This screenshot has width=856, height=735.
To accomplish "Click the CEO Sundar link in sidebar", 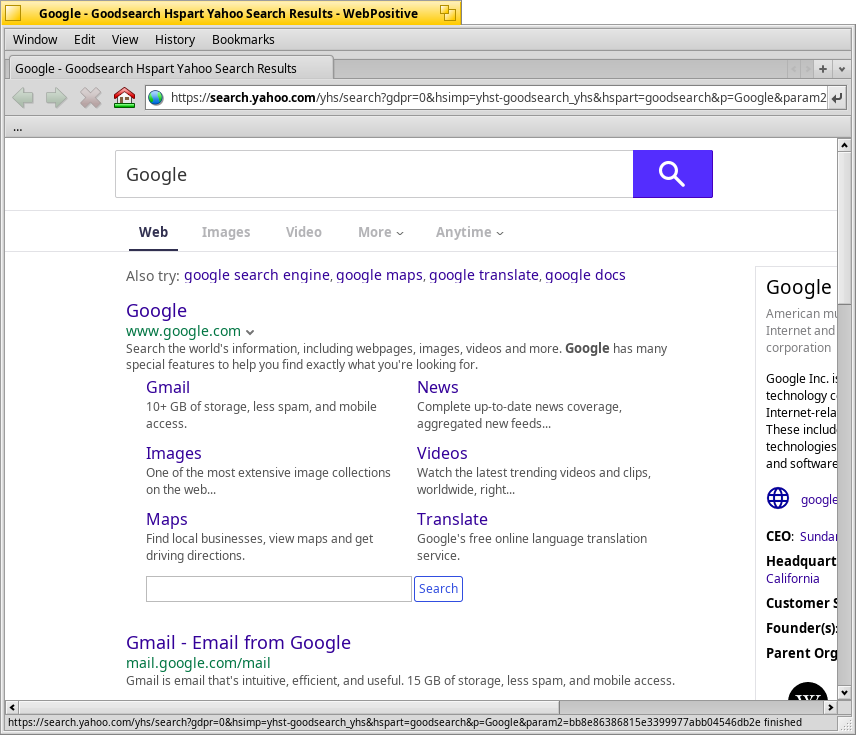I will (818, 536).
